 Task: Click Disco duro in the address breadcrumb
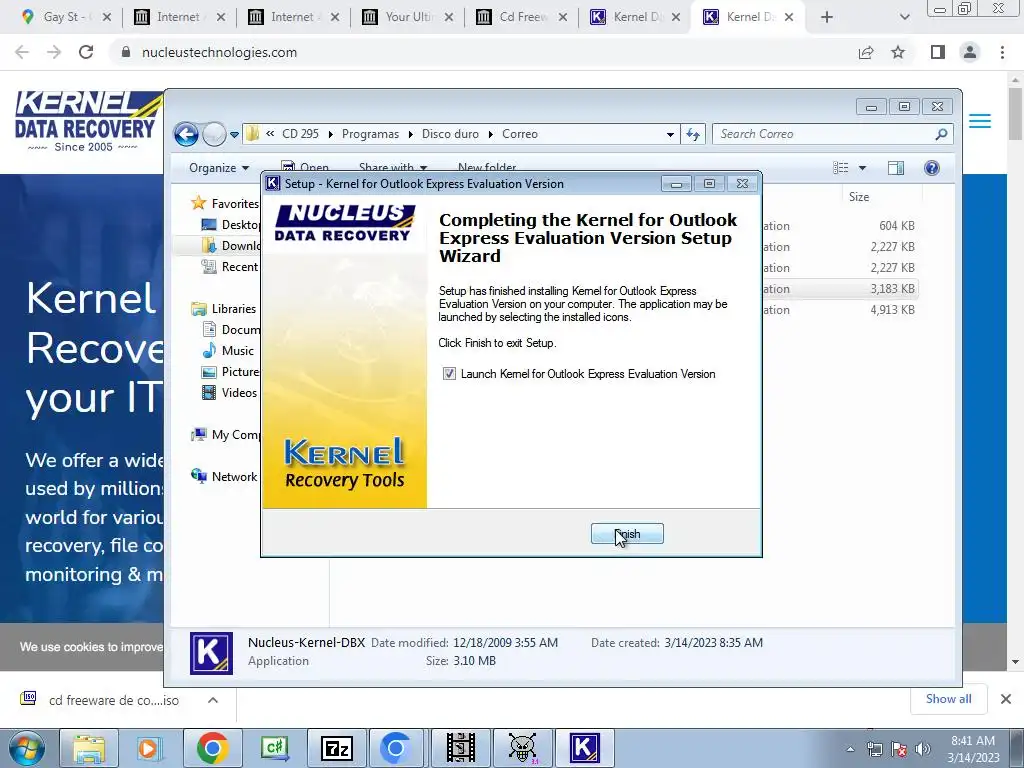click(x=450, y=134)
